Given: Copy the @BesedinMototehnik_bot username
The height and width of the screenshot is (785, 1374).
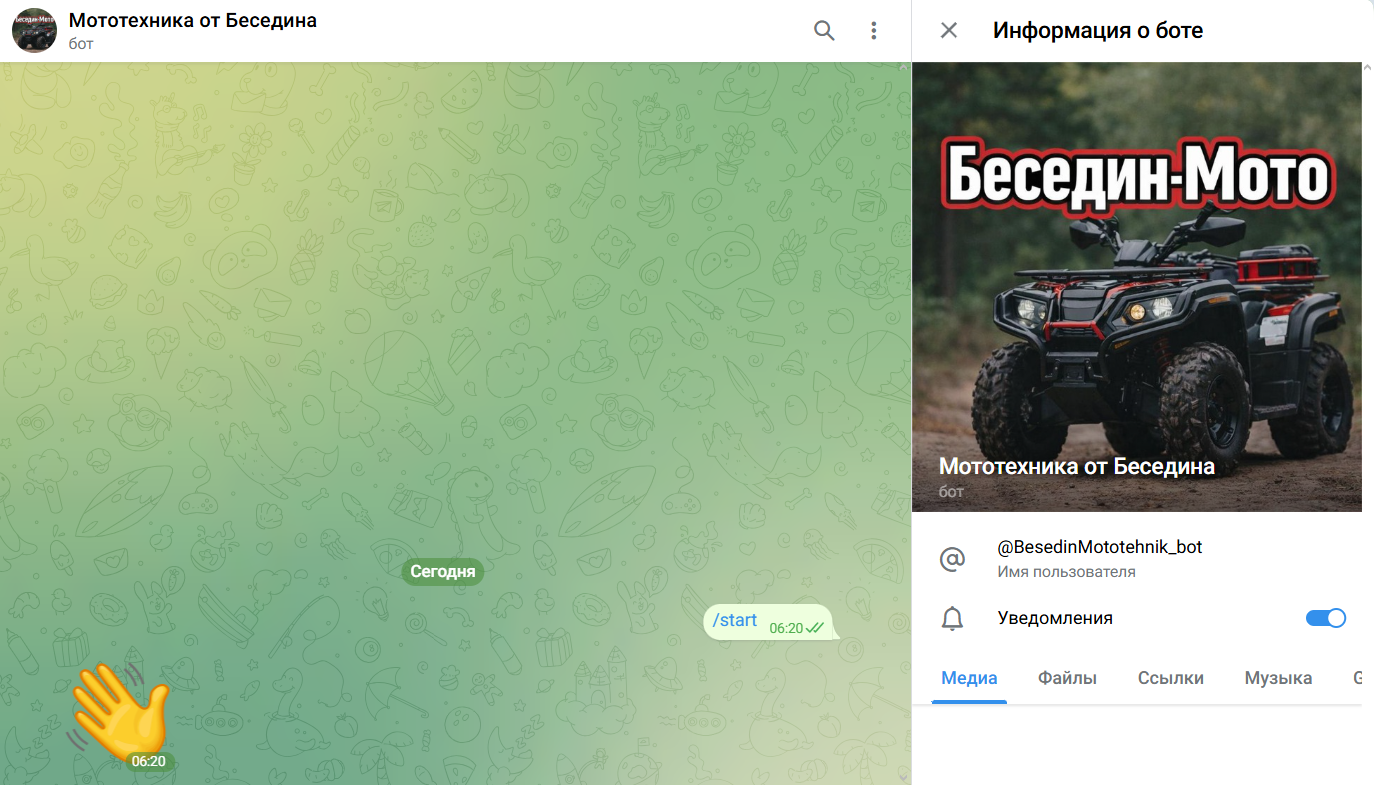Looking at the screenshot, I should click(1100, 547).
